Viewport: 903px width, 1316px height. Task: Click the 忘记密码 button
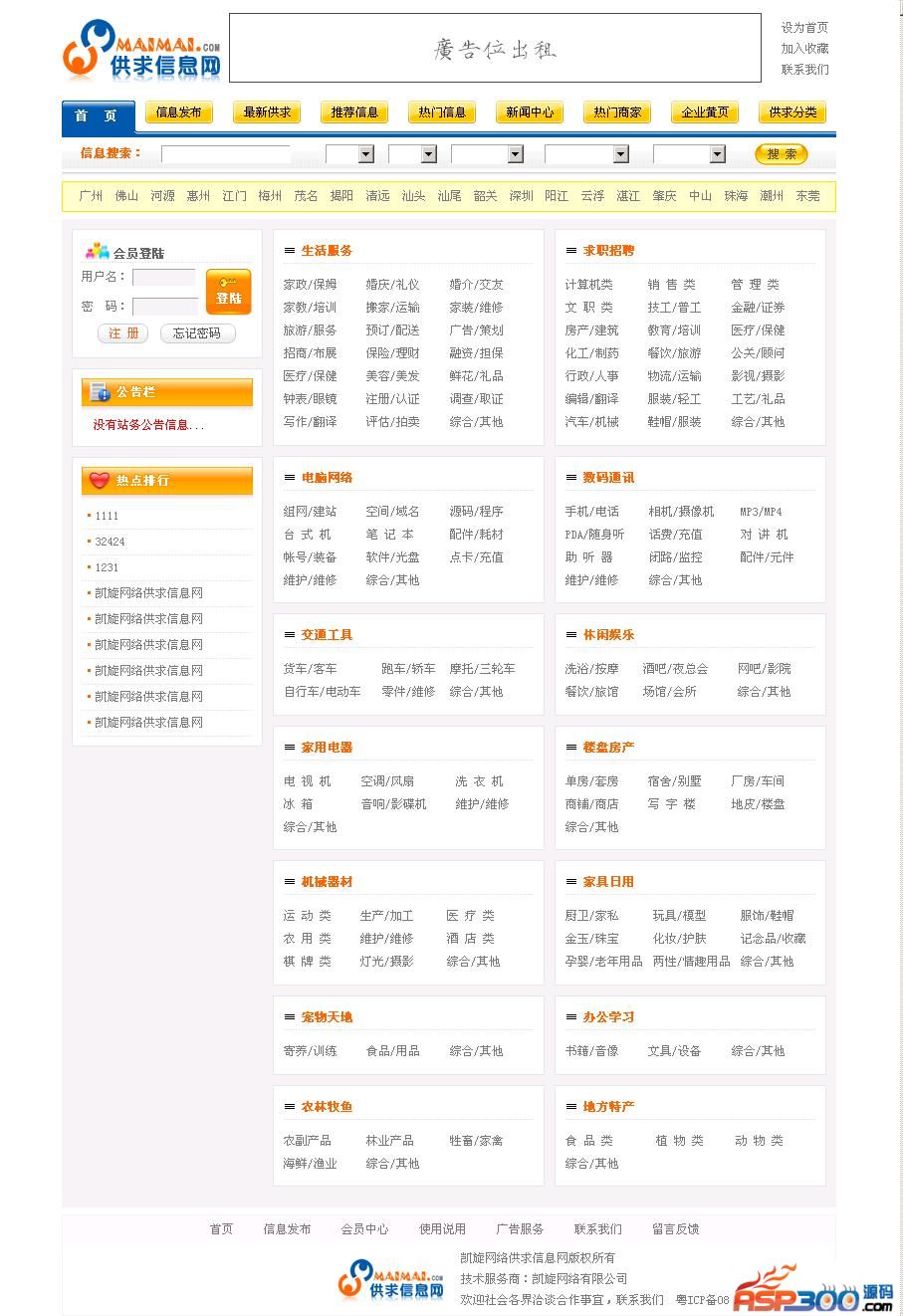pyautogui.click(x=197, y=333)
